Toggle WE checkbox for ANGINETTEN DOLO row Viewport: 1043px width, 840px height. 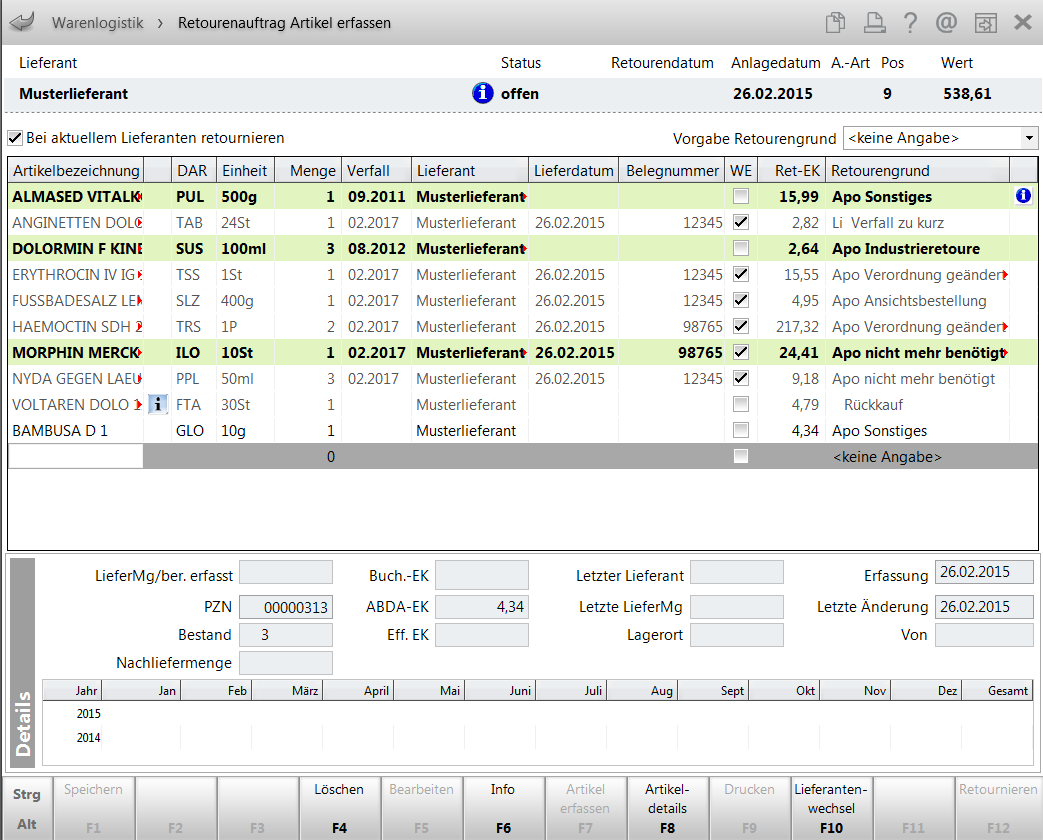coord(741,222)
